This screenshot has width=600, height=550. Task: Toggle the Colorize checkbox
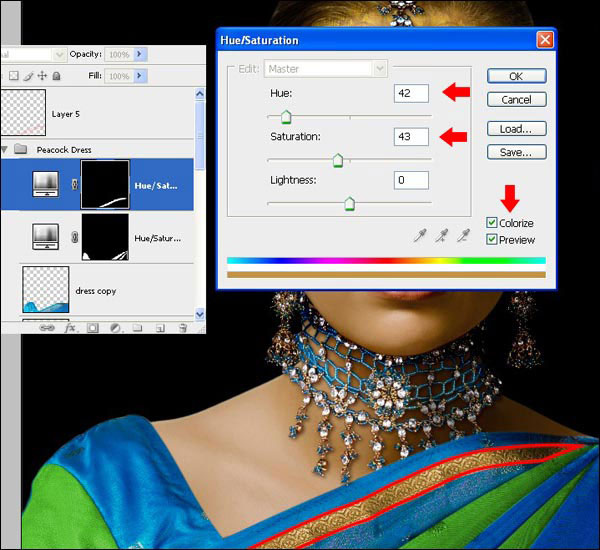(x=492, y=222)
